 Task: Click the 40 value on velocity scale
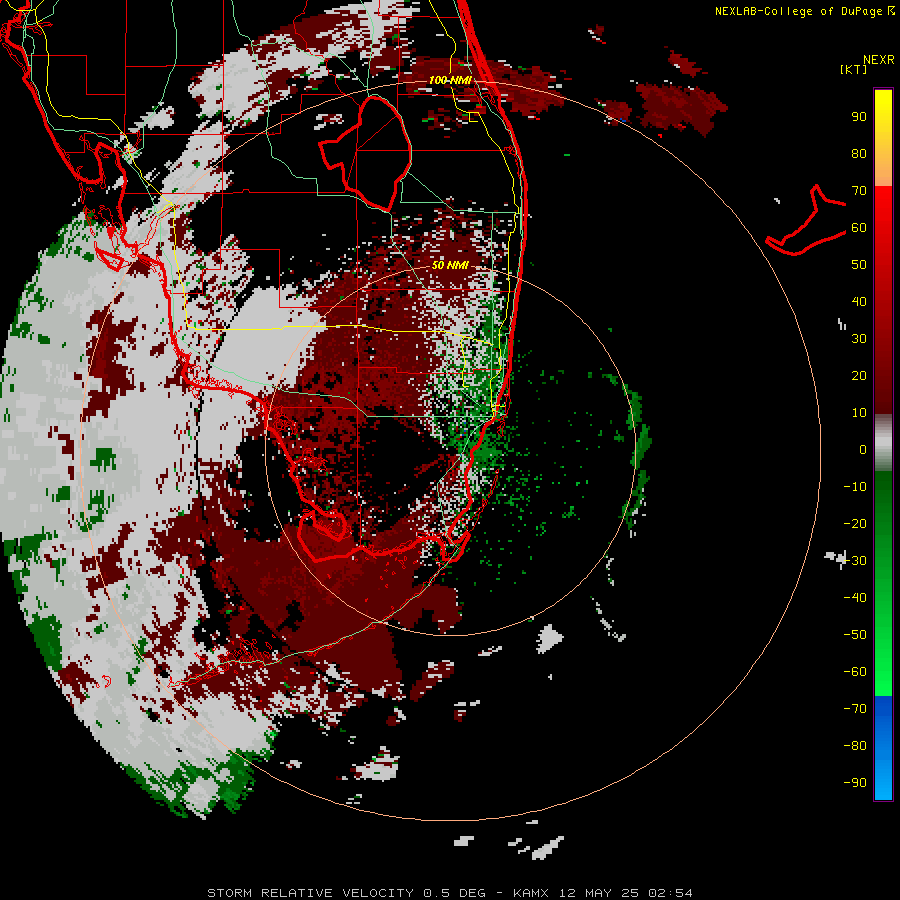tap(859, 301)
